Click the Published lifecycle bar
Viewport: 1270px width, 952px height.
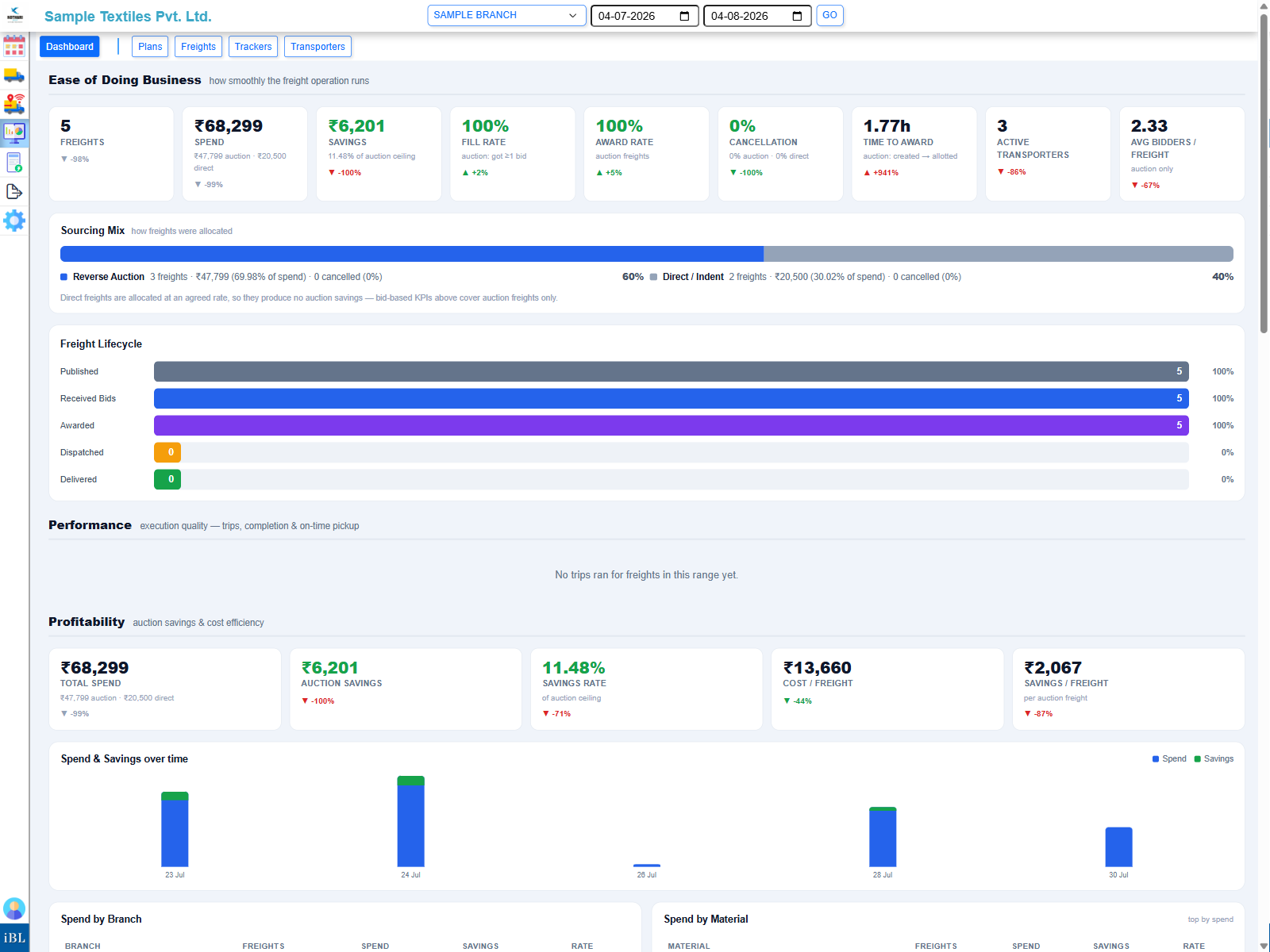pyautogui.click(x=672, y=371)
